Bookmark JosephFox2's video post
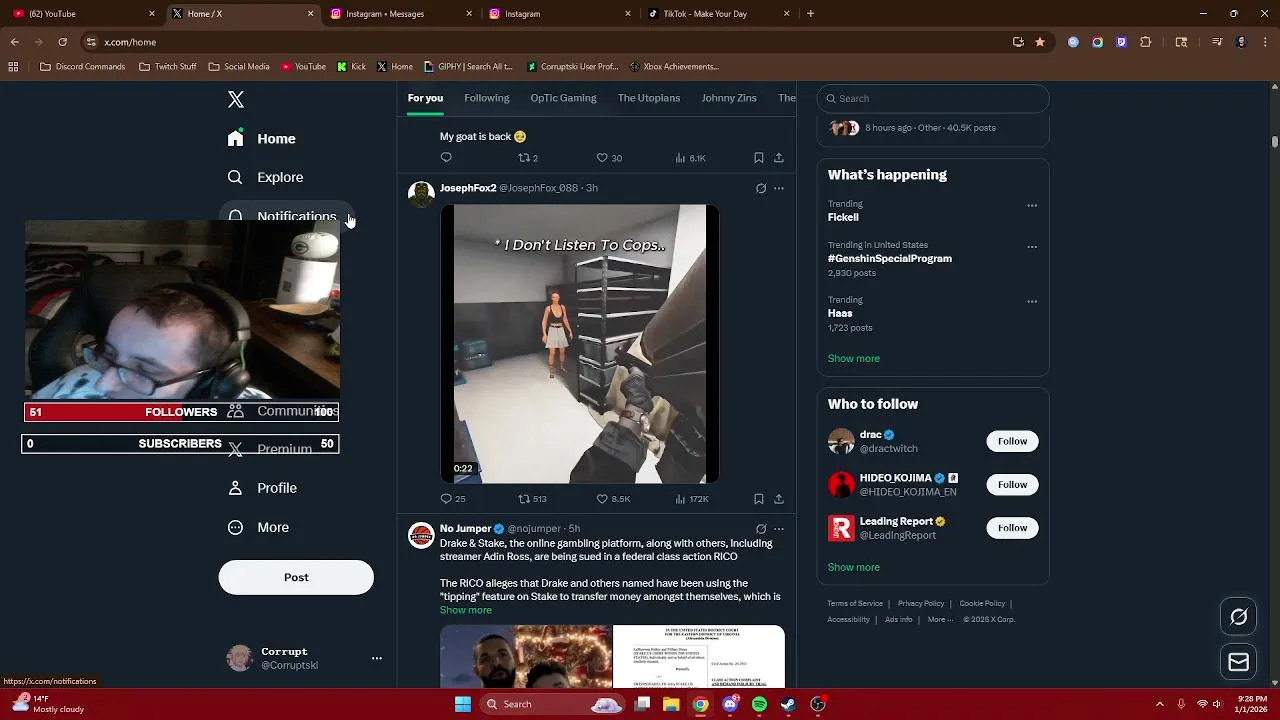Viewport: 1280px width, 720px height. [x=759, y=498]
